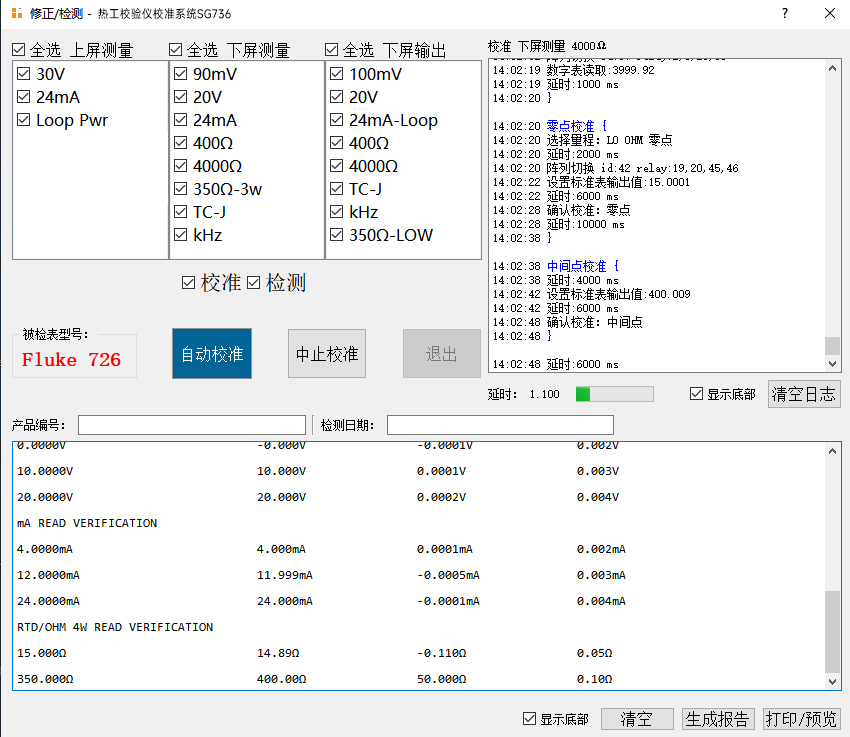Image resolution: width=850 pixels, height=737 pixels.
Task: Focus the 检测日期 text field
Action: [486, 425]
